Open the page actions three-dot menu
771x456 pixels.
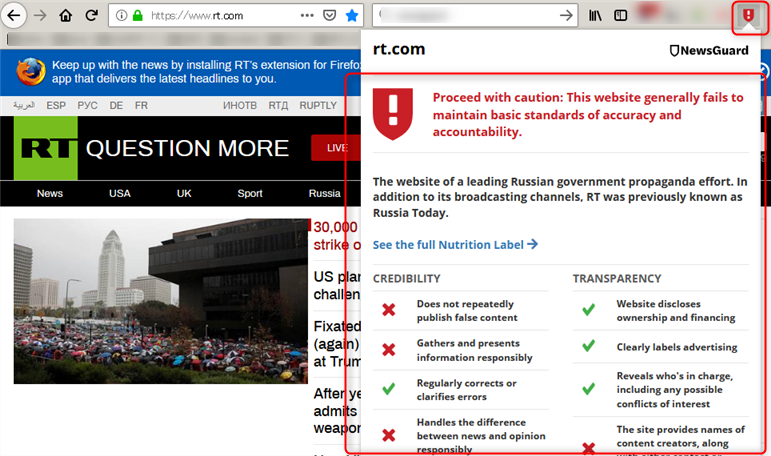(306, 15)
